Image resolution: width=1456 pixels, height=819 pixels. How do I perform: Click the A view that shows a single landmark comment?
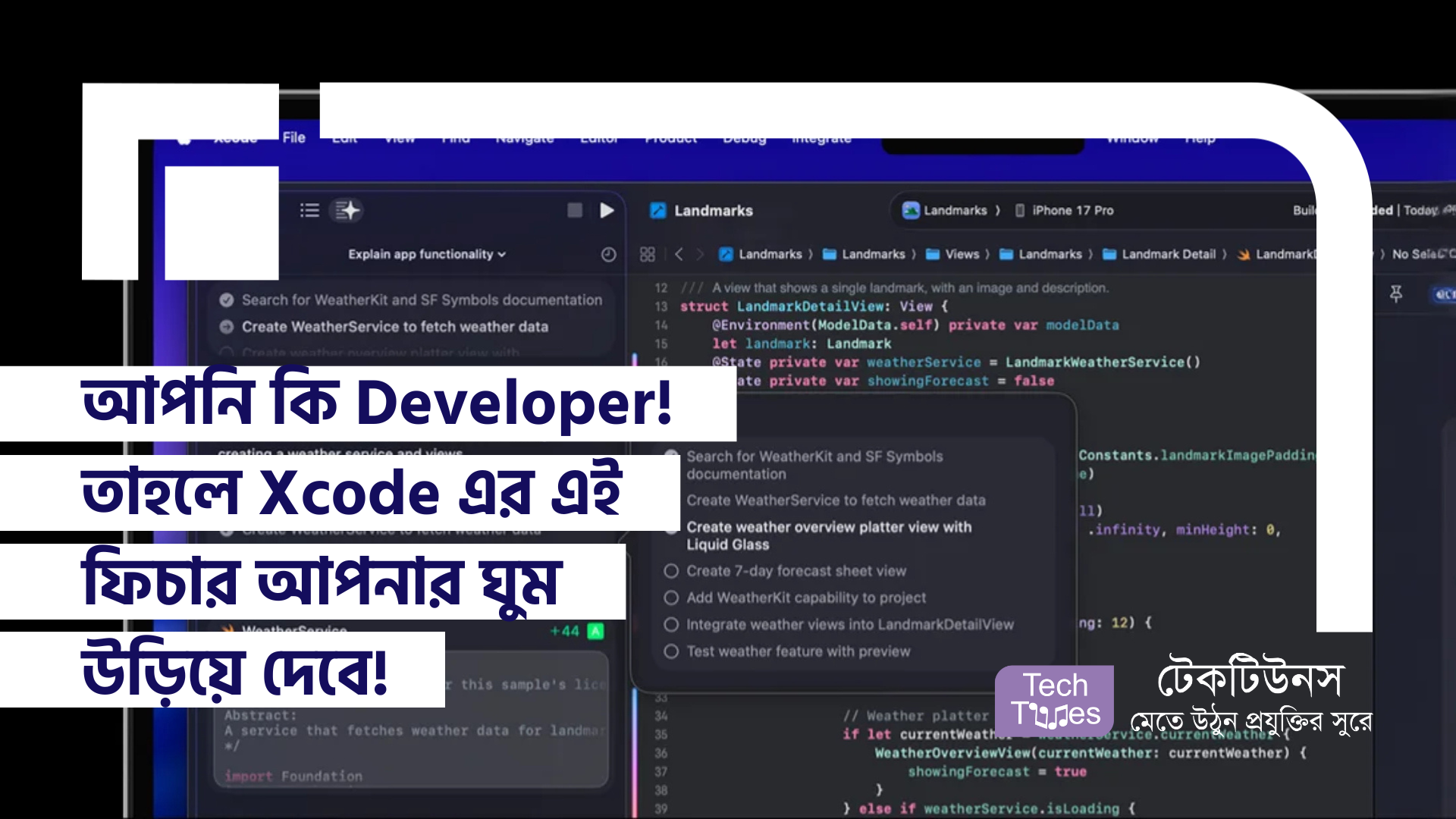click(894, 287)
